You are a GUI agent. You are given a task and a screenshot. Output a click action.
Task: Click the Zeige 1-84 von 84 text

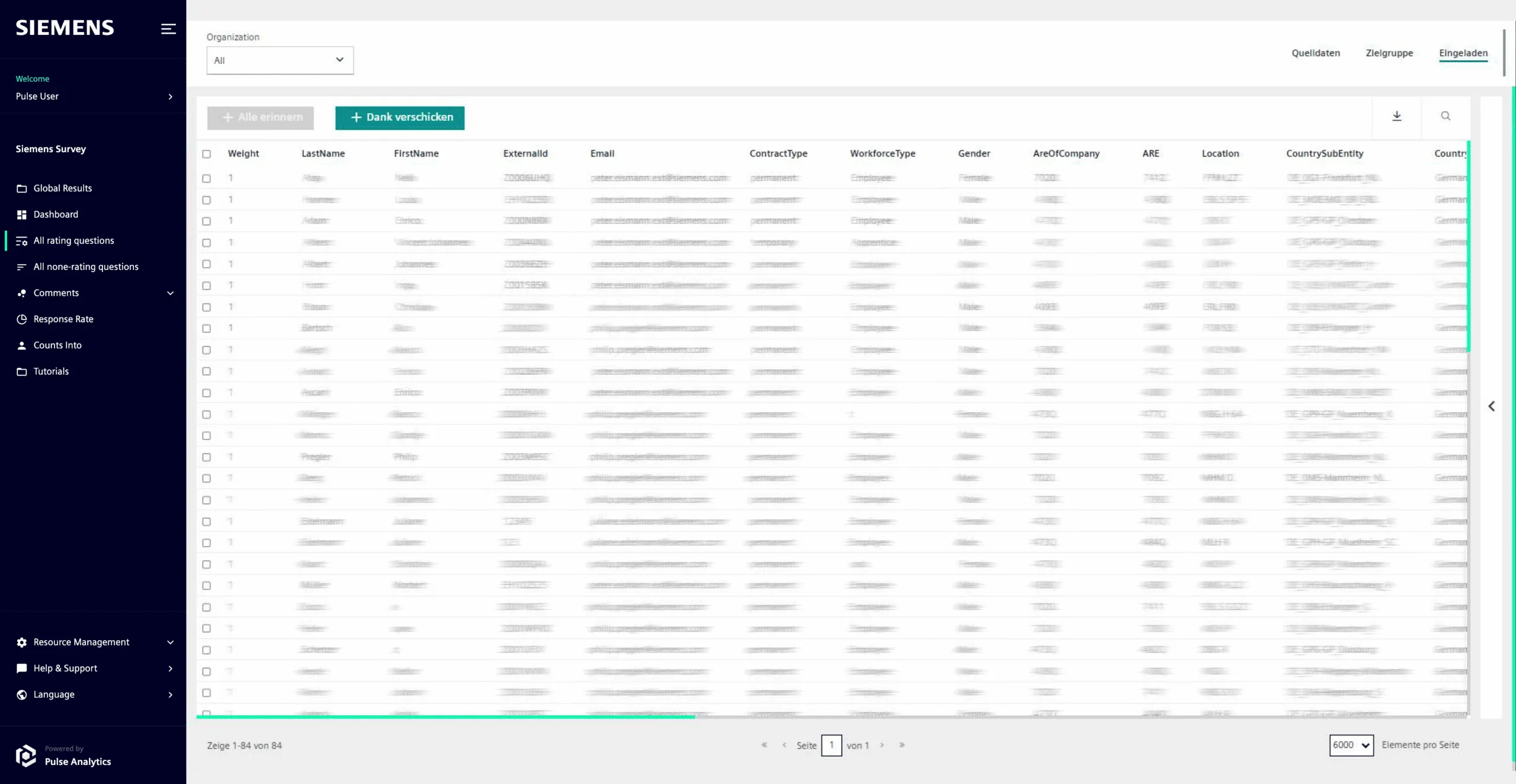244,746
